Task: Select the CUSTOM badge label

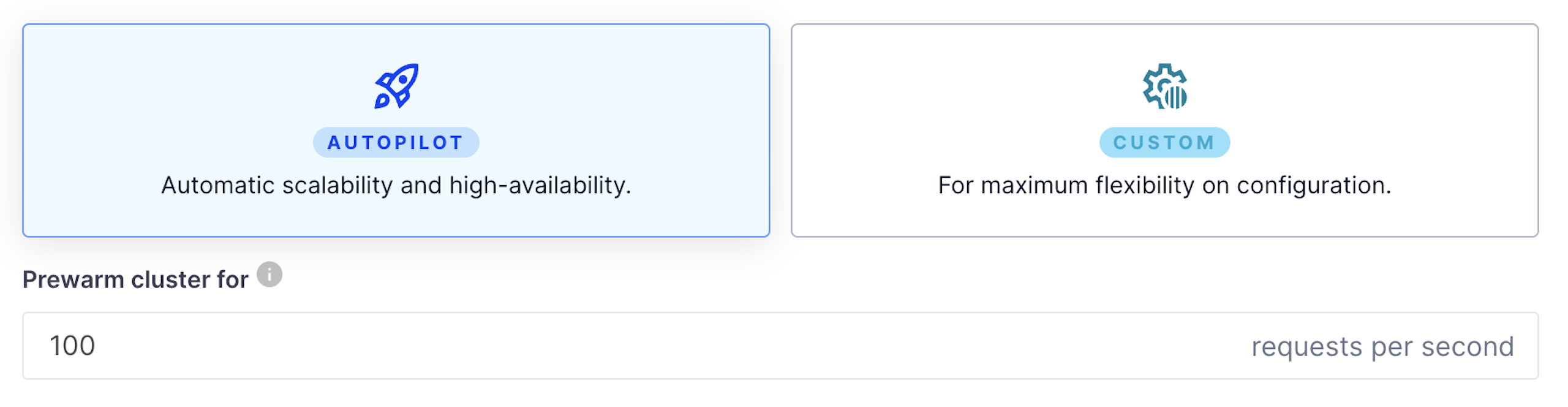Action: pyautogui.click(x=1164, y=143)
